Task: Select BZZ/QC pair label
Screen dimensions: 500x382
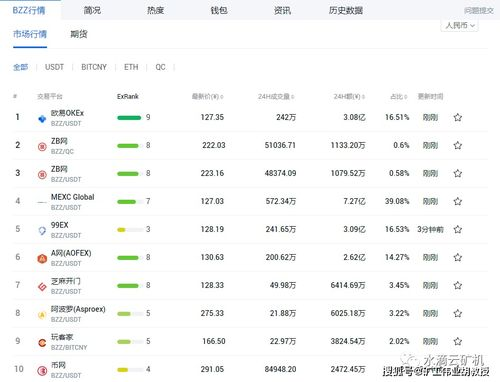Action: point(62,152)
